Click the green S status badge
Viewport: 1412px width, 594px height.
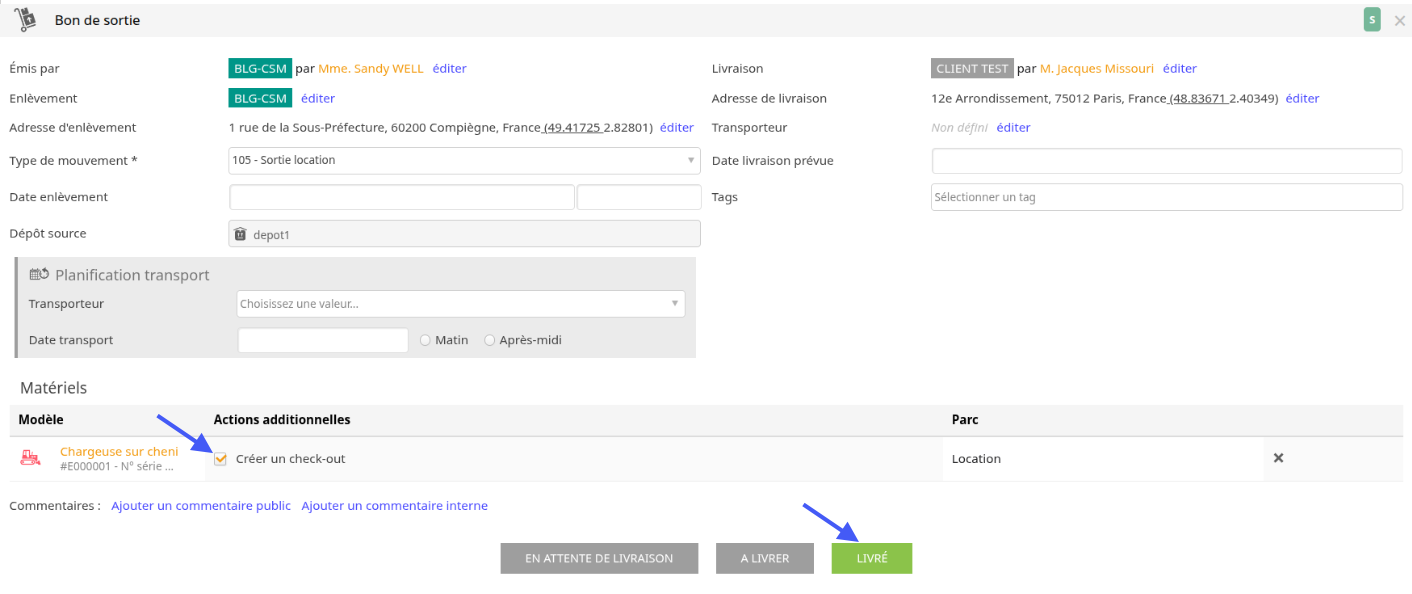tap(1372, 19)
